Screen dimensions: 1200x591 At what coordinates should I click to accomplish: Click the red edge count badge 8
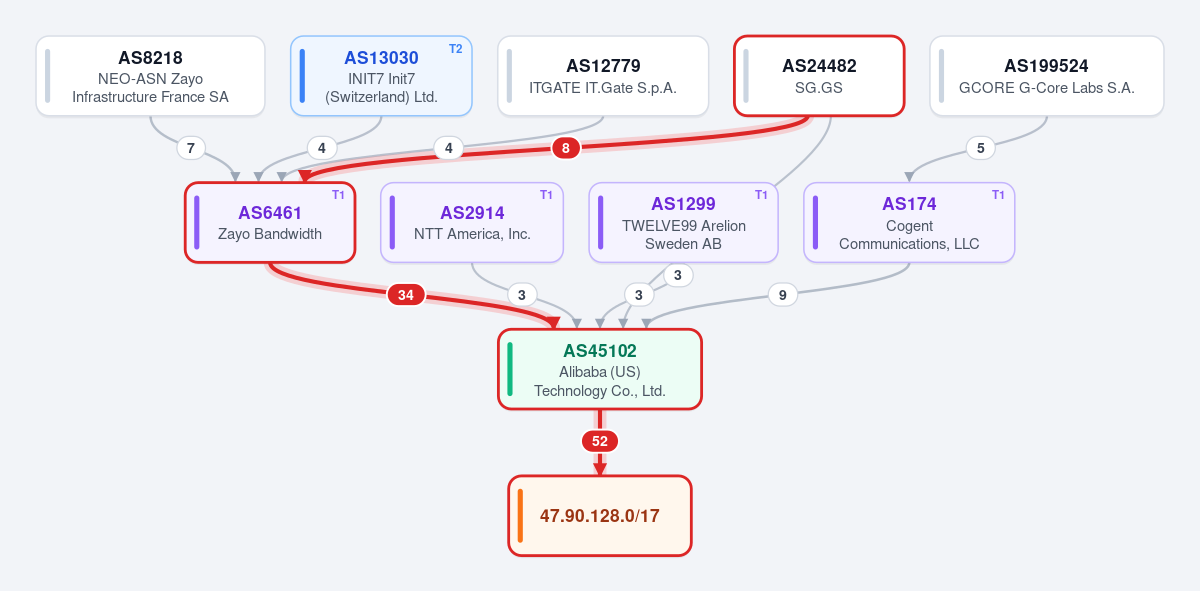566,148
